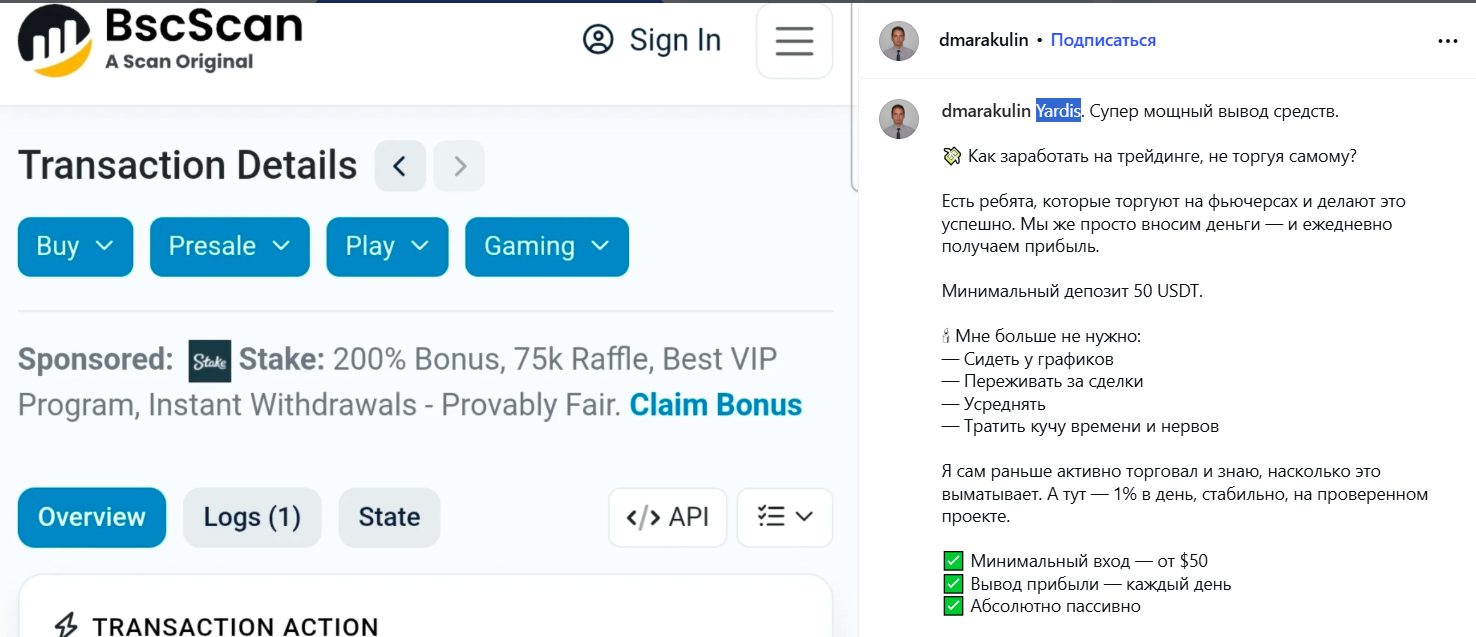Switch to the Logs (1) tab
1476x637 pixels.
point(252,517)
